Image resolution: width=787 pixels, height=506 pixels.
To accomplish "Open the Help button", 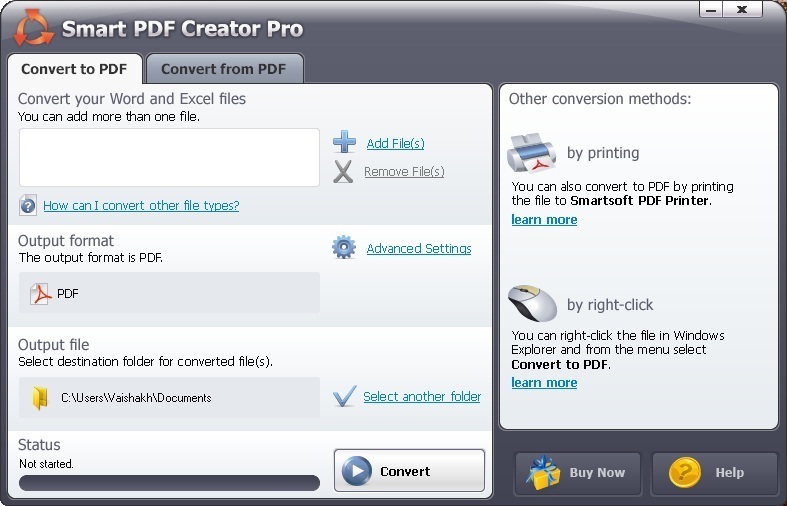I will (714, 473).
